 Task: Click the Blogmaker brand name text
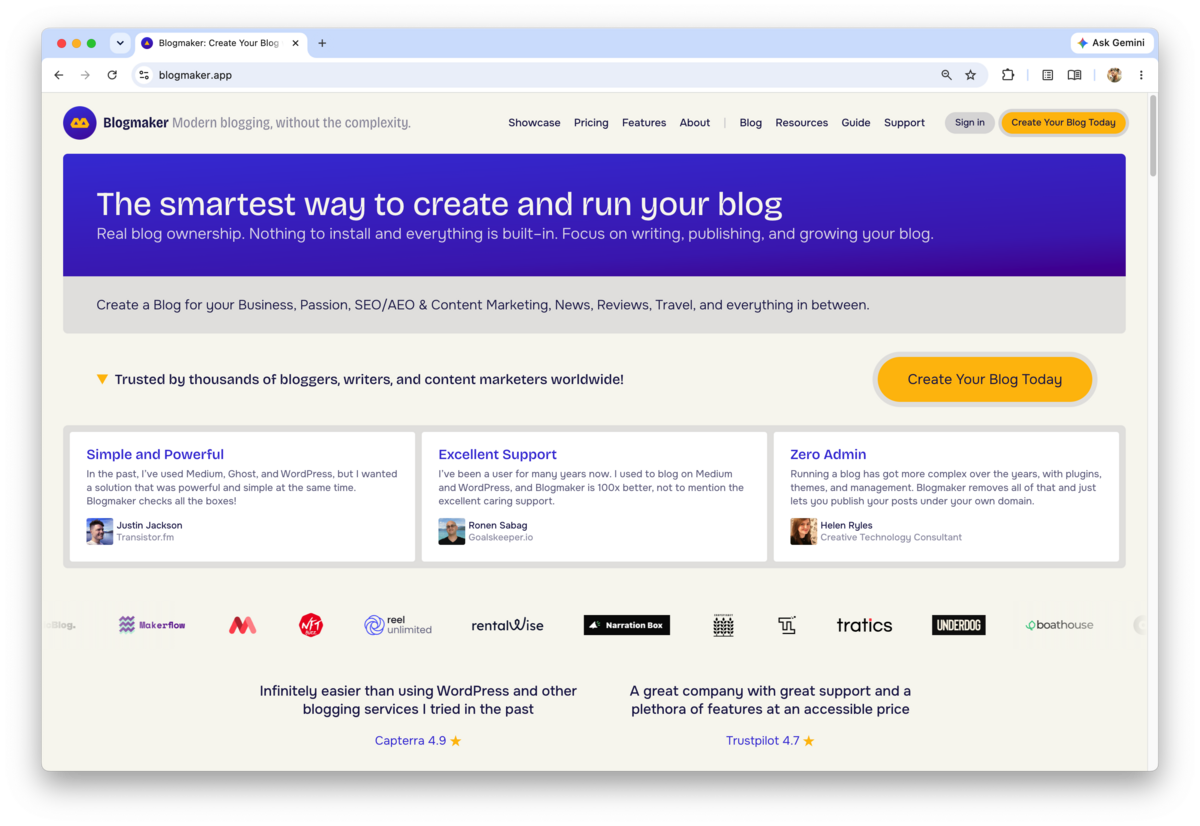click(x=135, y=123)
